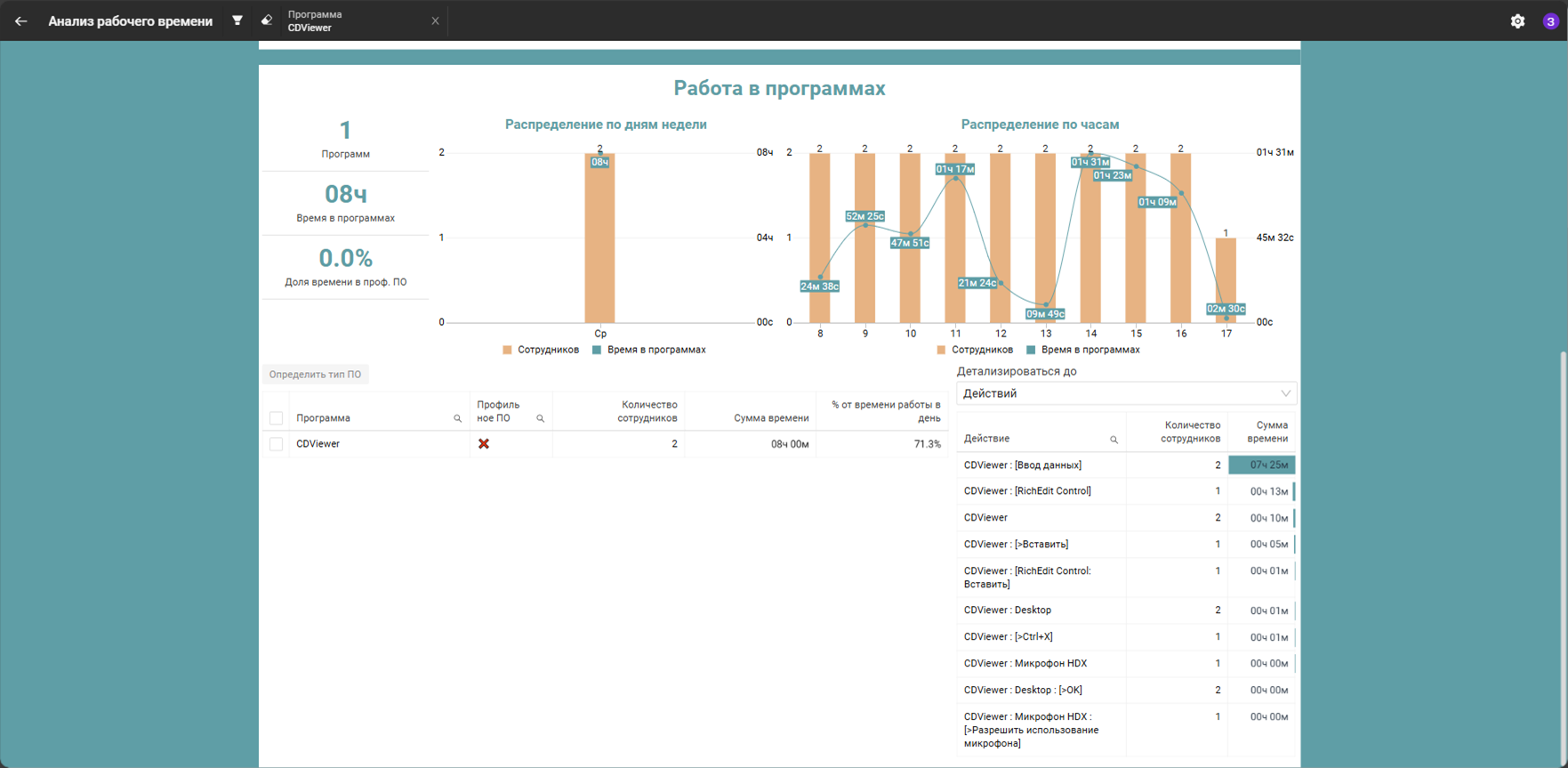
Task: Click the Определить тип ПО button
Action: 315,375
